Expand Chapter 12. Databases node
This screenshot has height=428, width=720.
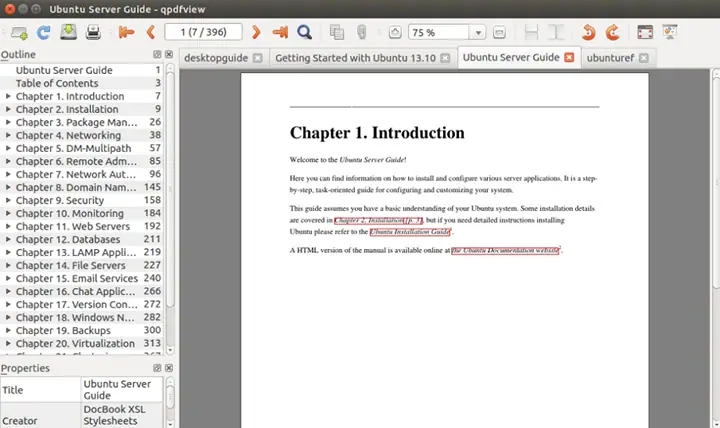point(8,239)
